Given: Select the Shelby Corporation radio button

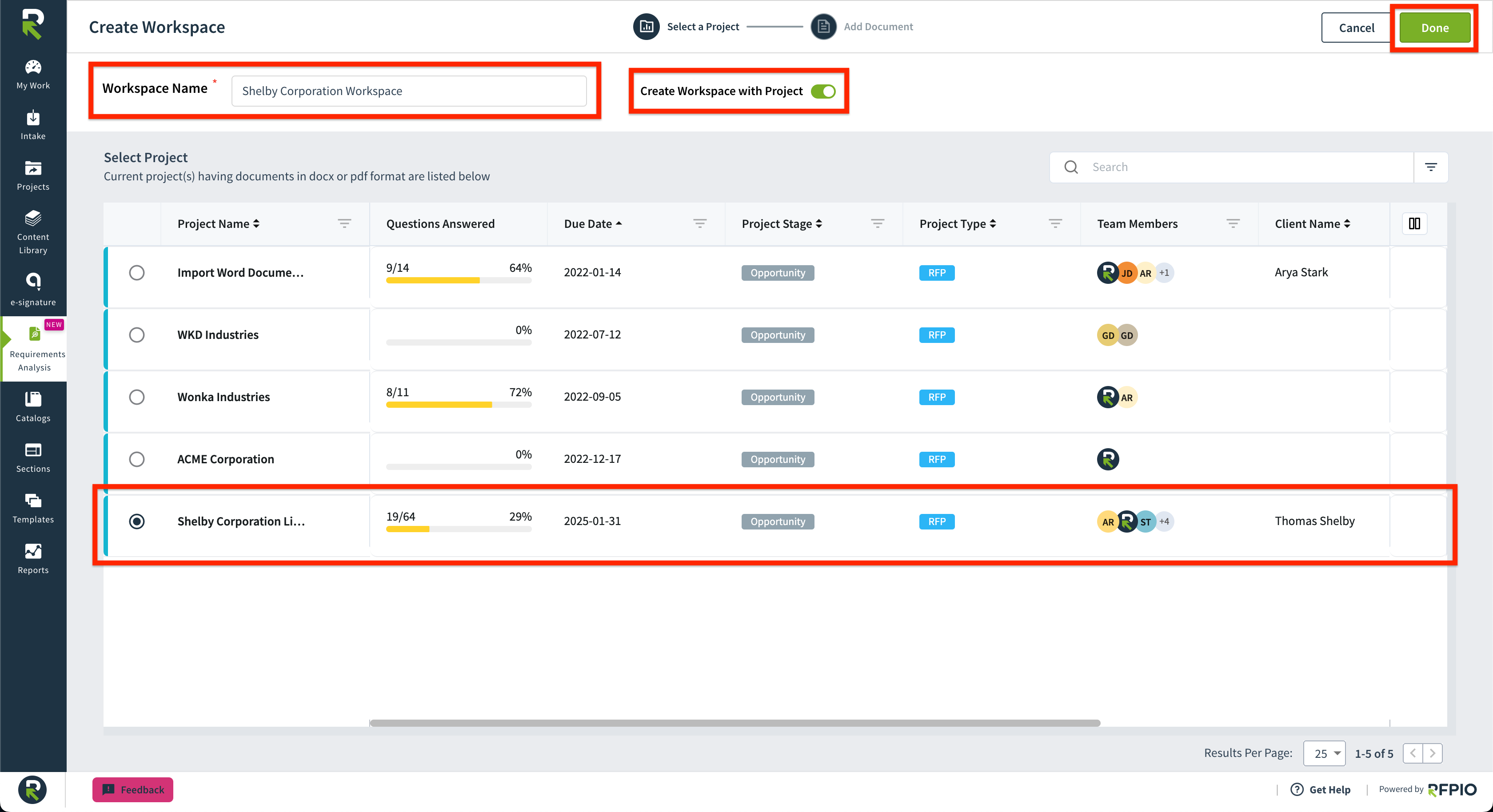Looking at the screenshot, I should (137, 521).
